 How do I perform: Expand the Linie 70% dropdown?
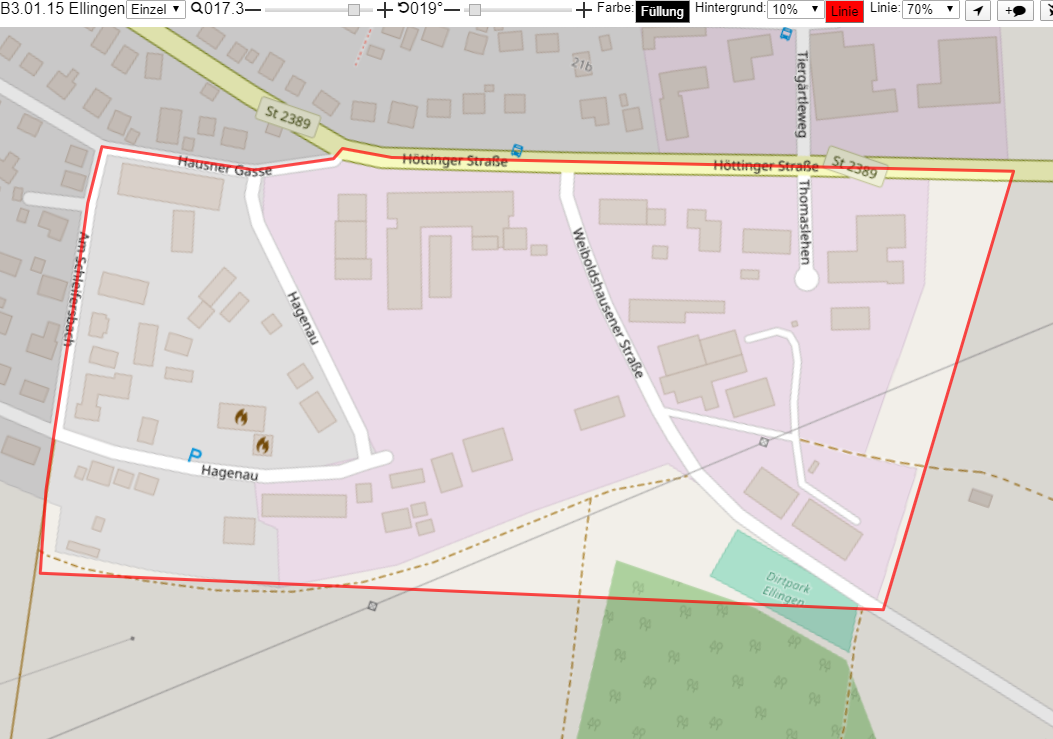(930, 9)
